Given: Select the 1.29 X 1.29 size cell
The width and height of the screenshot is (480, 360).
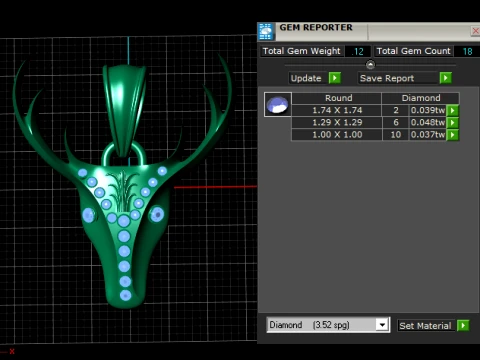Looking at the screenshot, I should point(337,123).
